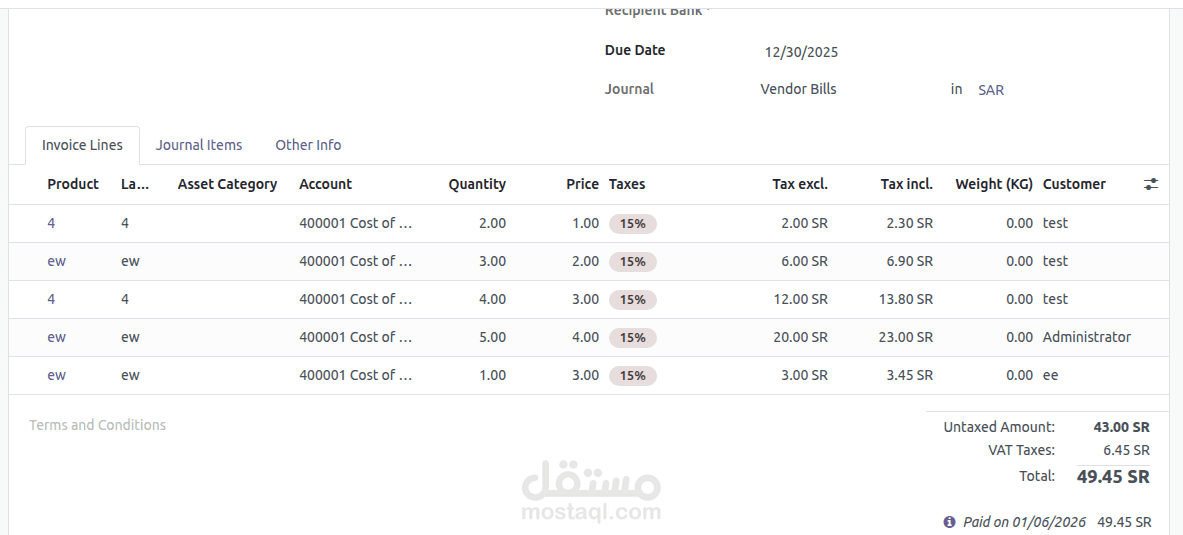
Task: Click the 15% tax tag on 6.00 SR line
Action: [x=632, y=262]
